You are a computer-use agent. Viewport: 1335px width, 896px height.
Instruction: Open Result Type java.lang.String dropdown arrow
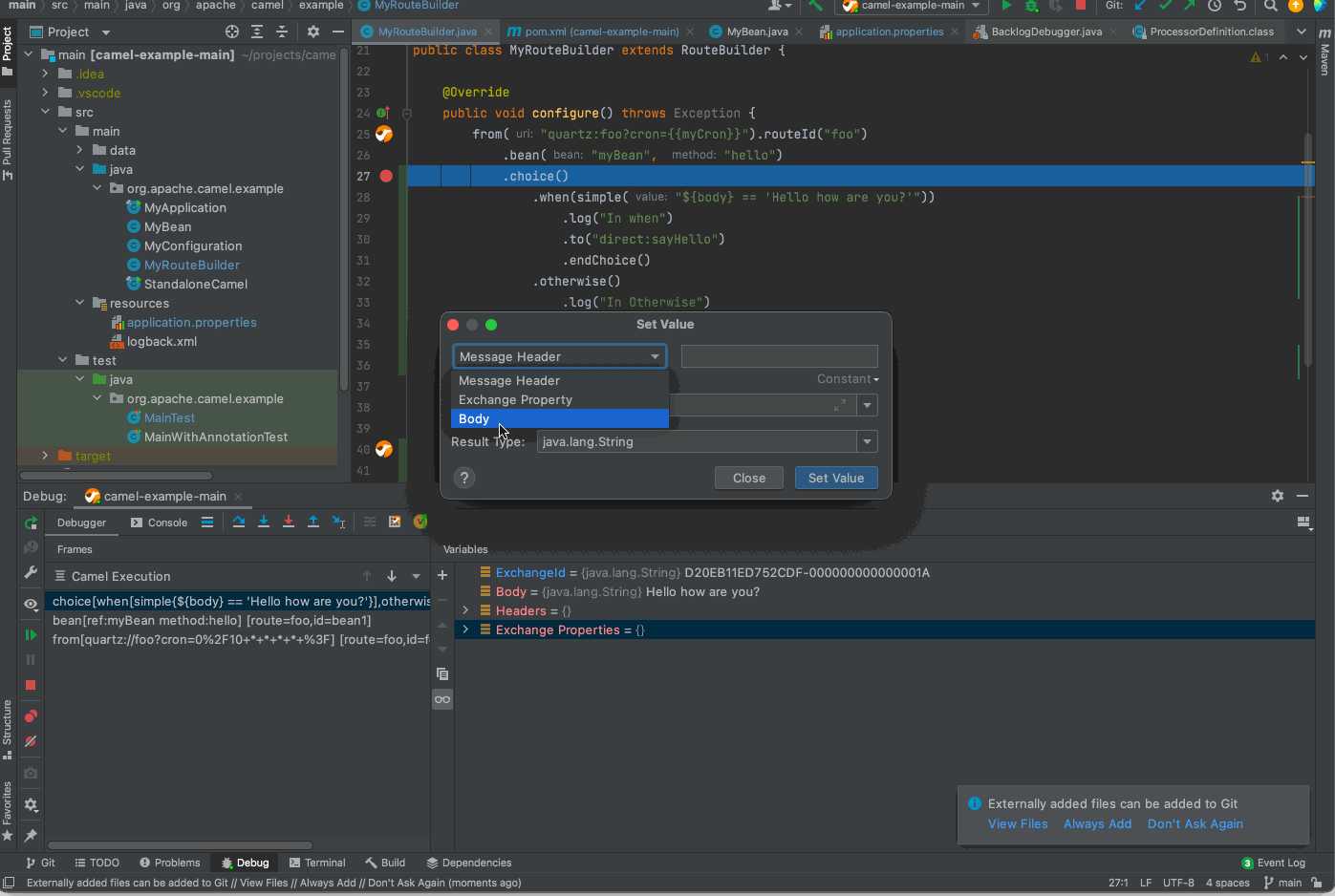pos(867,441)
